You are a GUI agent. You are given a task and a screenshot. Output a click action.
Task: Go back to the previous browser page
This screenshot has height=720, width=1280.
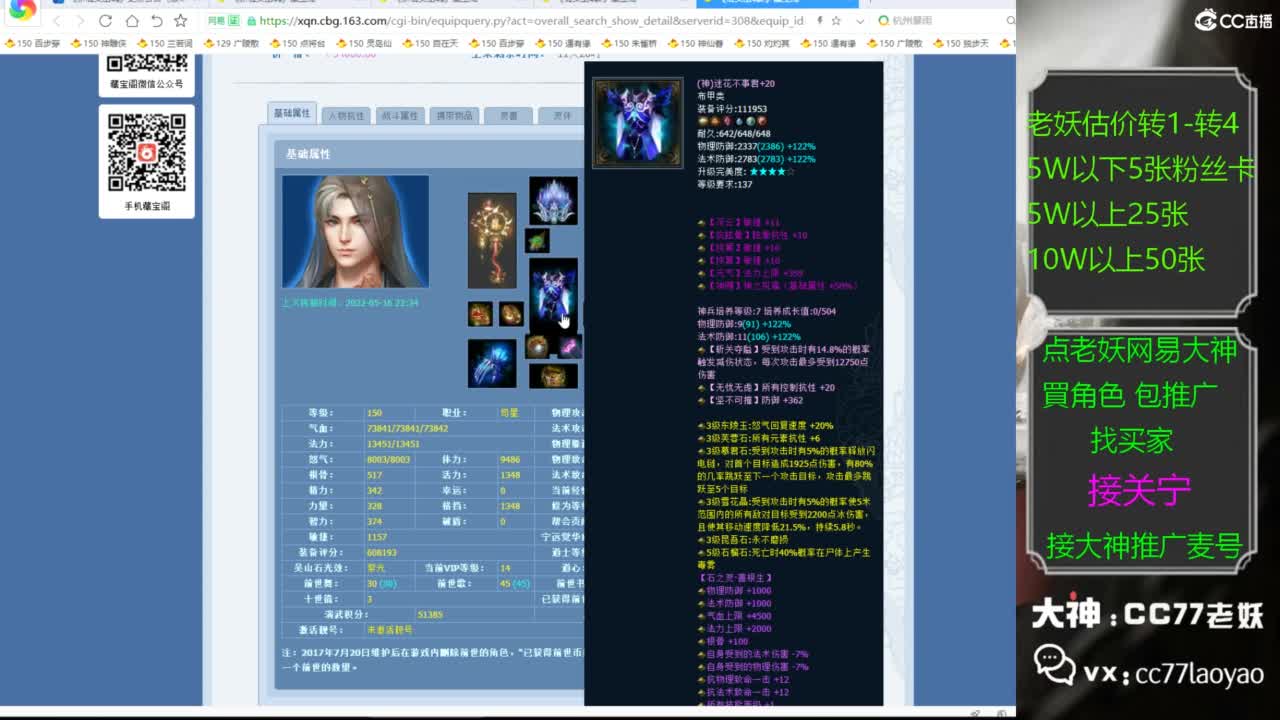click(x=57, y=21)
